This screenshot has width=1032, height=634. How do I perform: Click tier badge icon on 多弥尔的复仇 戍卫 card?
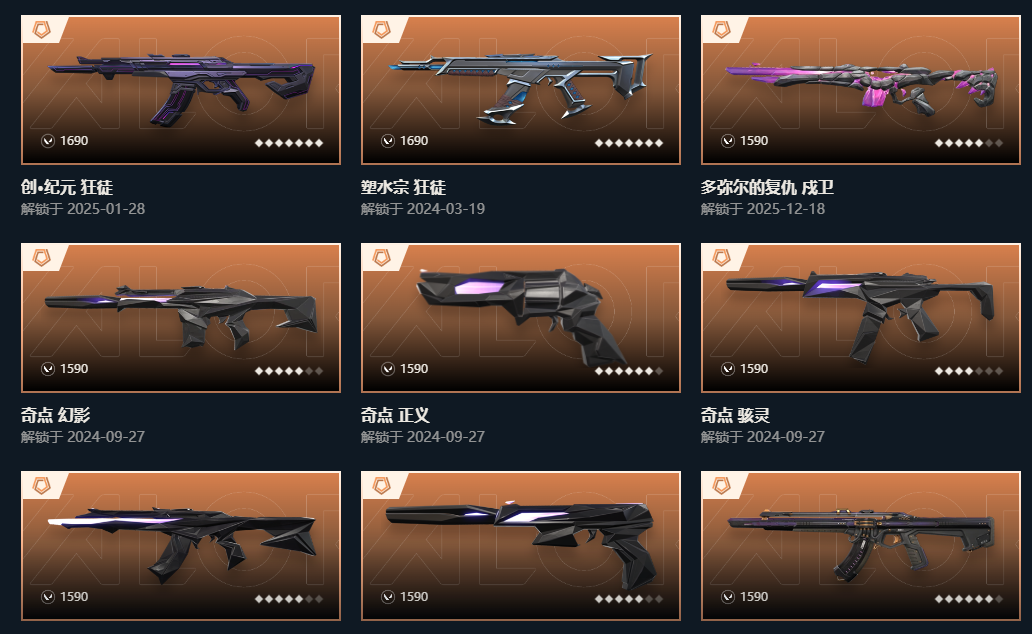click(722, 30)
